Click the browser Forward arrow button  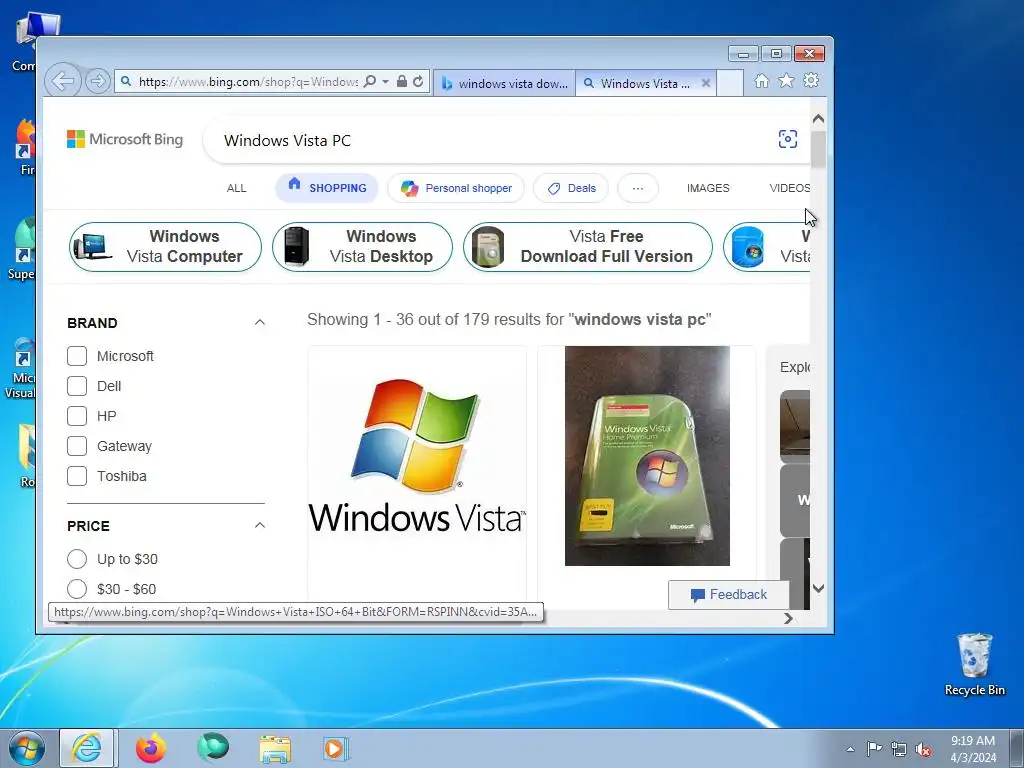click(x=98, y=82)
